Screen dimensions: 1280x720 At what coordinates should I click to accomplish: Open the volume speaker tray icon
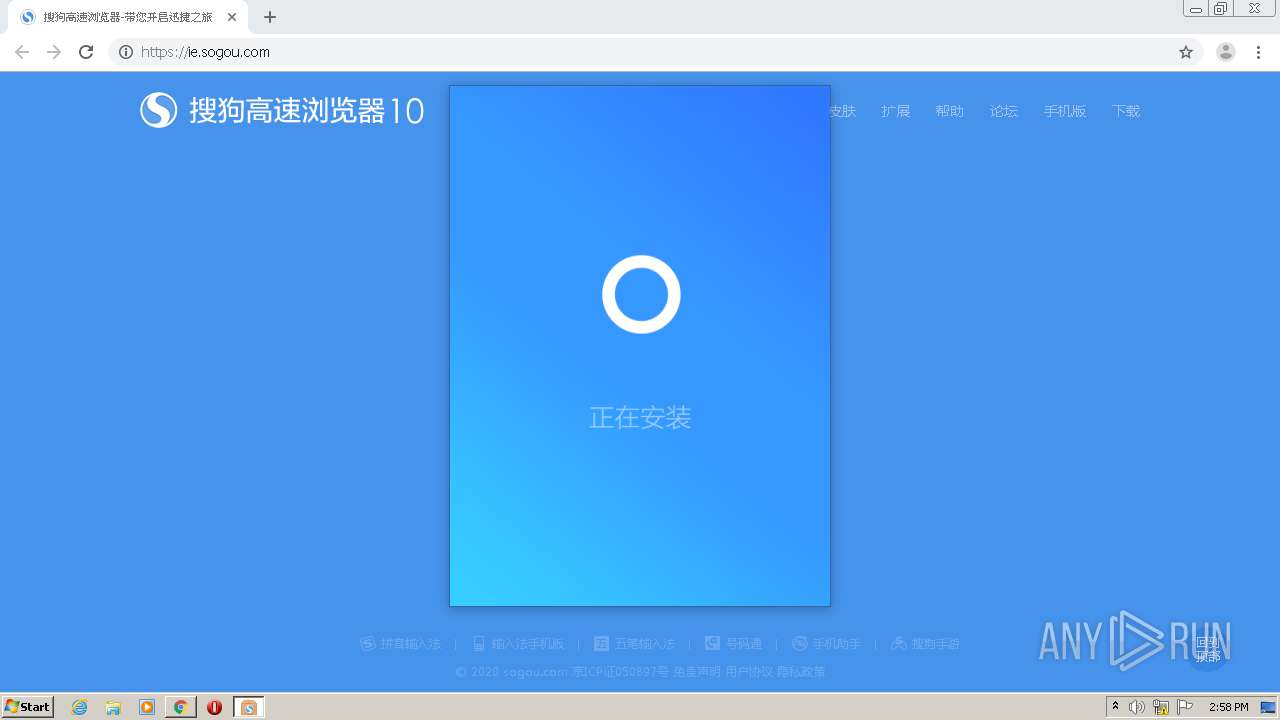tap(1137, 707)
